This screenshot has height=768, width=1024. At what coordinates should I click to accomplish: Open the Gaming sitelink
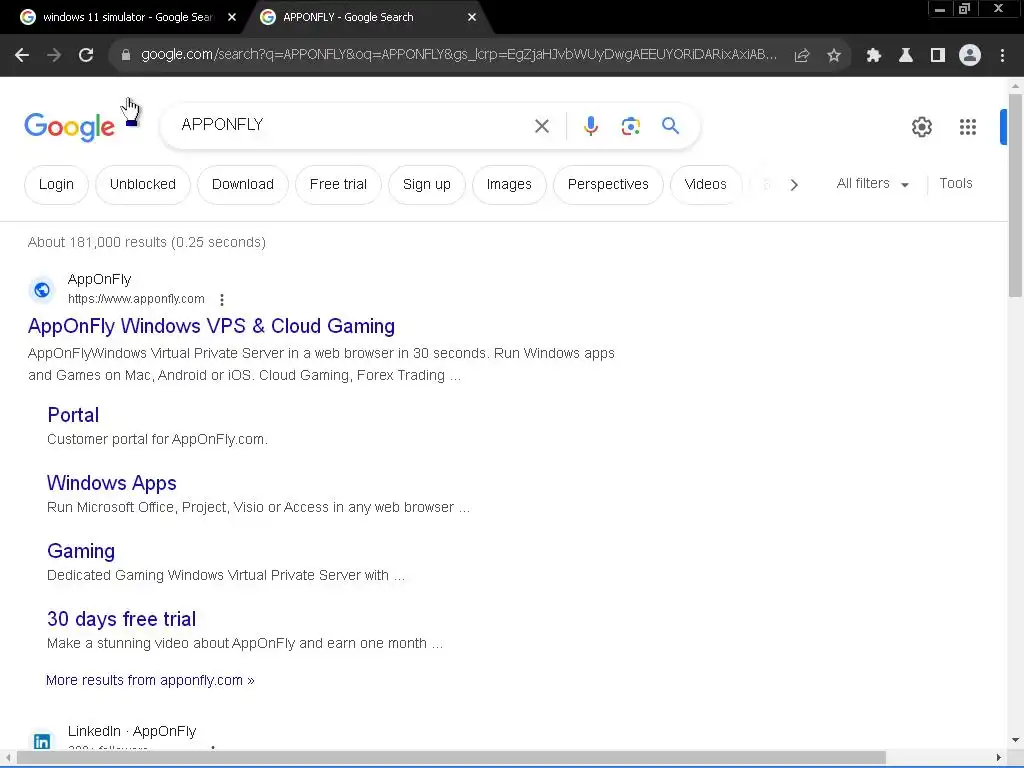point(81,551)
